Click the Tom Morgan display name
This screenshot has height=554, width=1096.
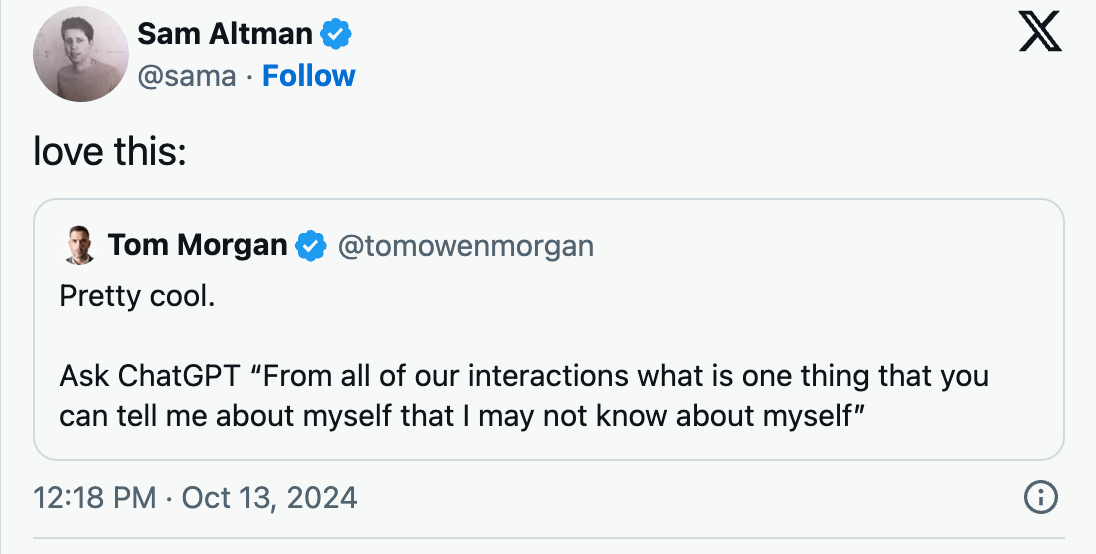[197, 245]
